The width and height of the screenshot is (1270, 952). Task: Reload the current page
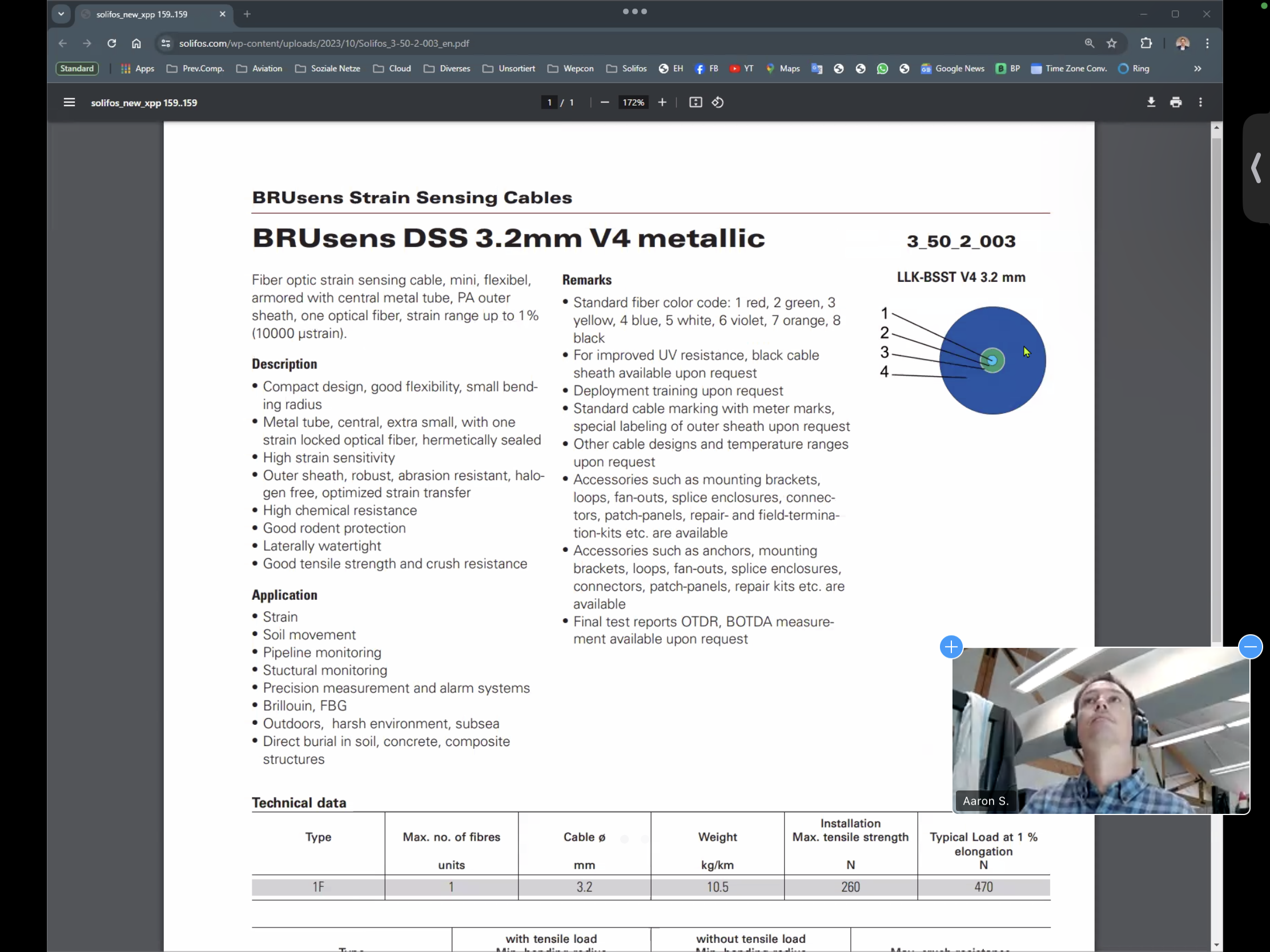pos(111,43)
